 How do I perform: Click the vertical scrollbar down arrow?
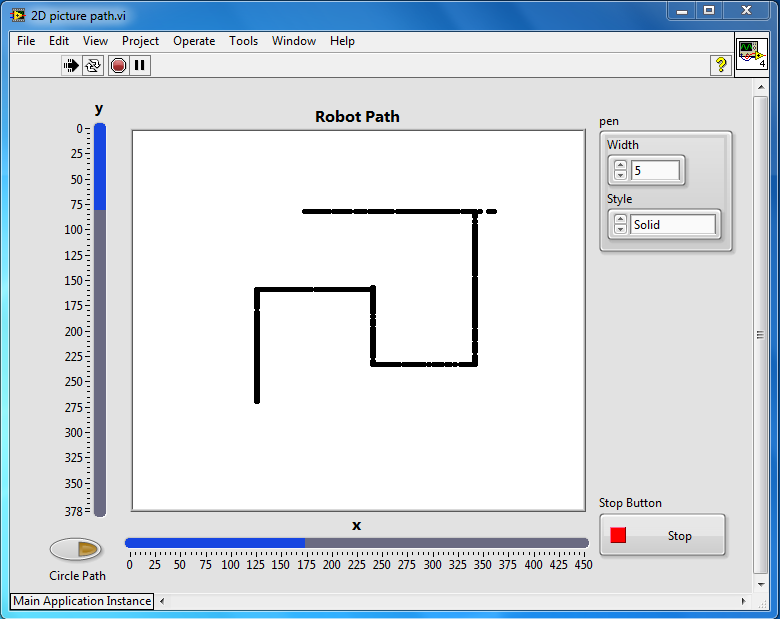pyautogui.click(x=761, y=584)
